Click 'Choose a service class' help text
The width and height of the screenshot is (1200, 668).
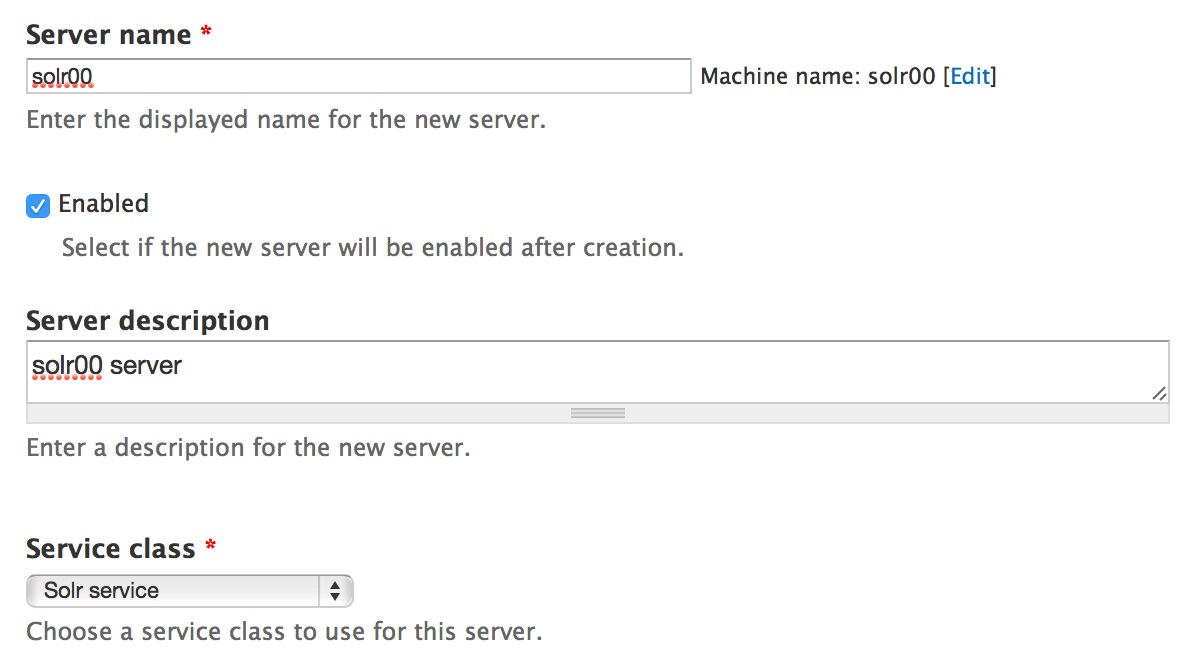click(x=284, y=632)
